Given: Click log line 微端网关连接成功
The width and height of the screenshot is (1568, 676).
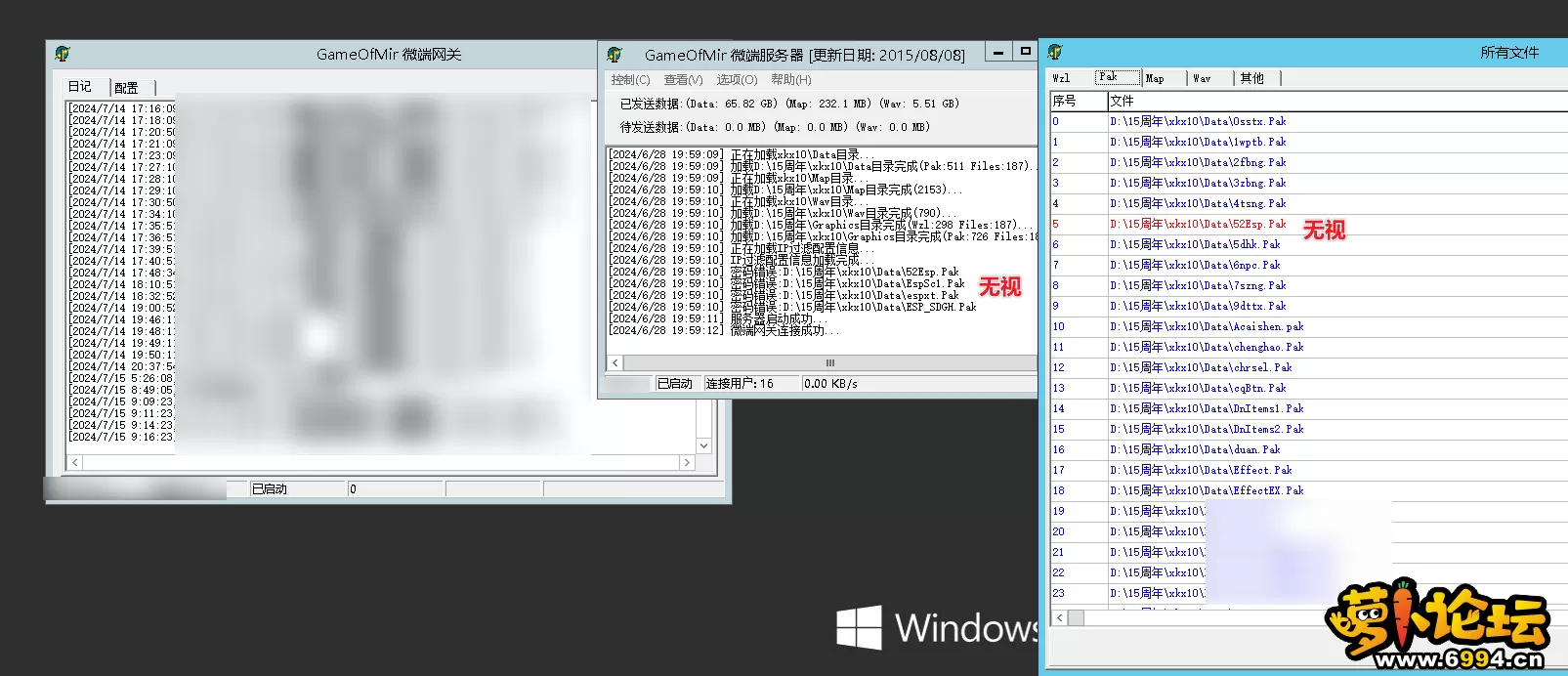Looking at the screenshot, I should (725, 331).
